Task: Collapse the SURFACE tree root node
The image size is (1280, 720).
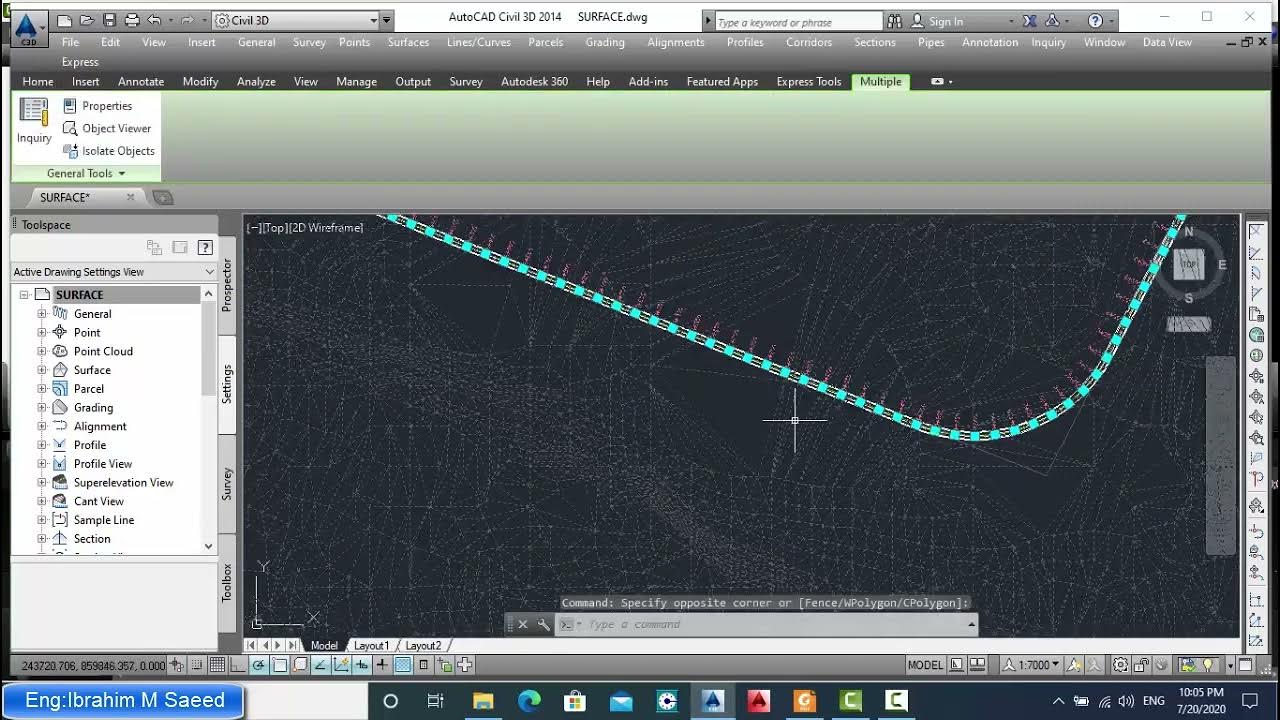Action: (x=24, y=295)
